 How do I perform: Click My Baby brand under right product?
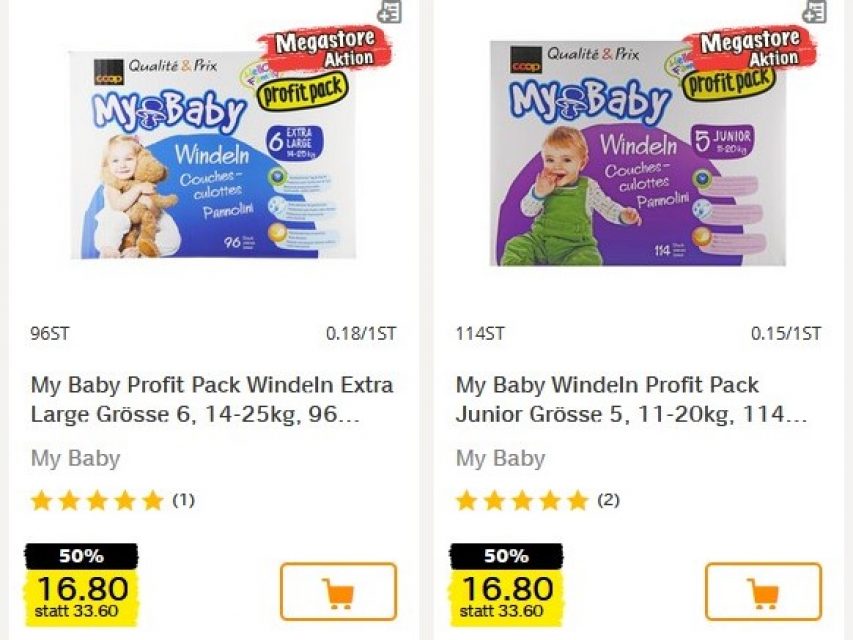(500, 458)
